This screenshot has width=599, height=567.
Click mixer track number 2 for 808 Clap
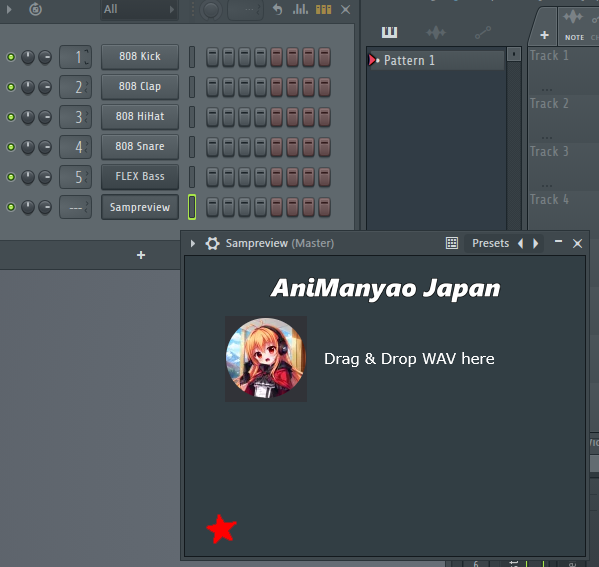pyautogui.click(x=76, y=87)
